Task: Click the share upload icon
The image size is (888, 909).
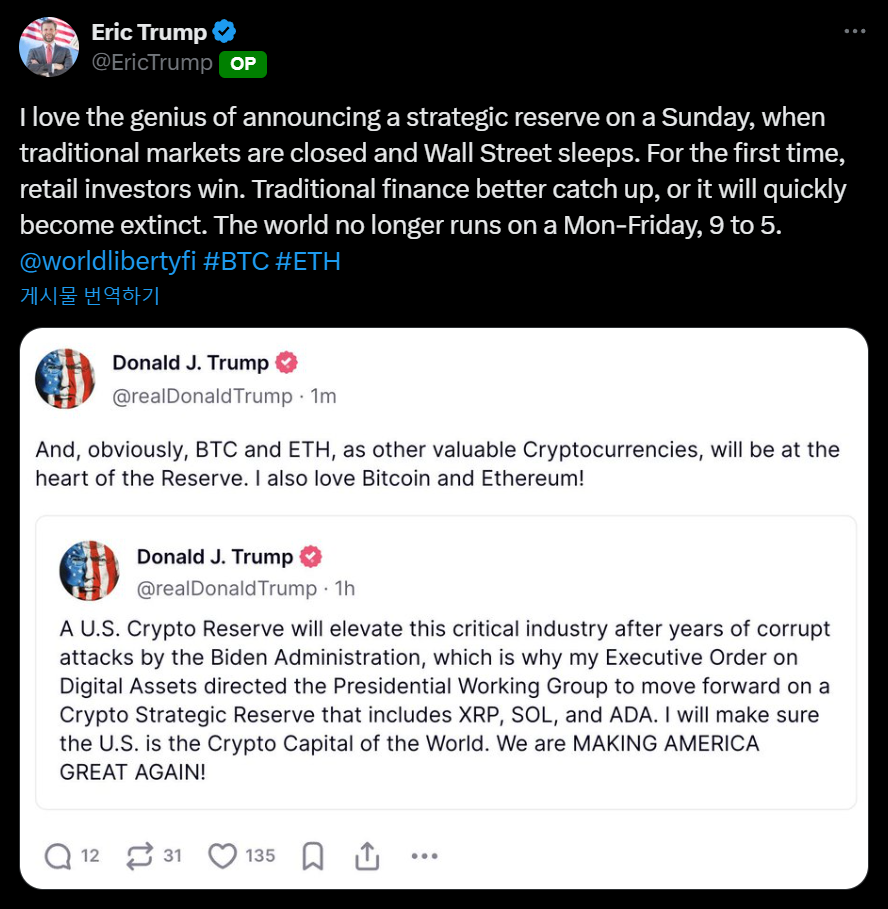Action: [x=367, y=856]
